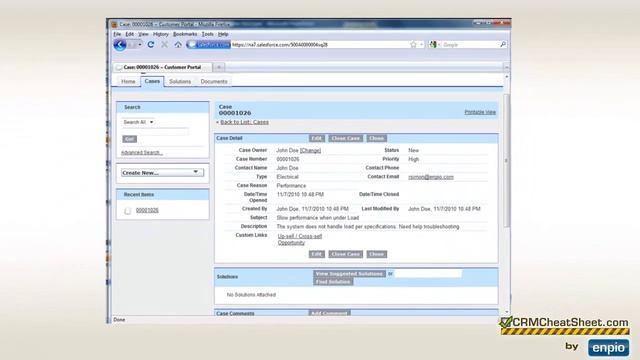
Task: Click View Suggested Solutions button
Action: (349, 273)
